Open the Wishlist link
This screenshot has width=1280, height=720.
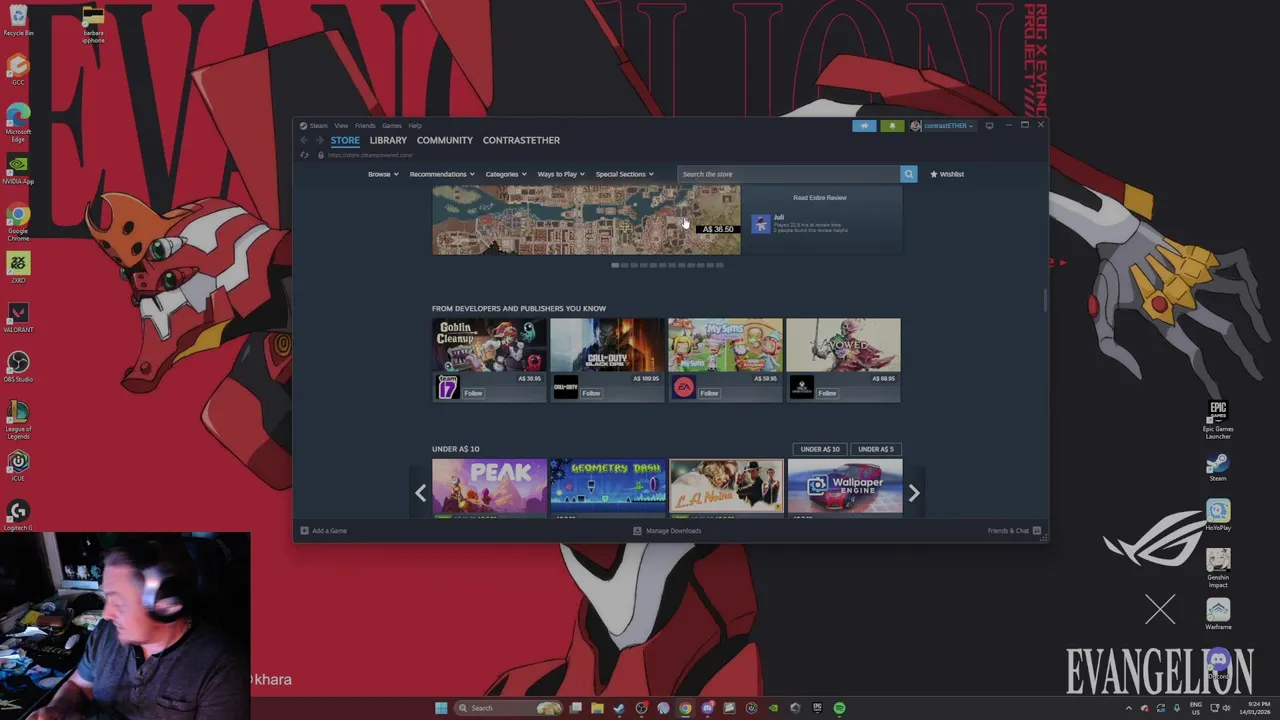point(947,174)
